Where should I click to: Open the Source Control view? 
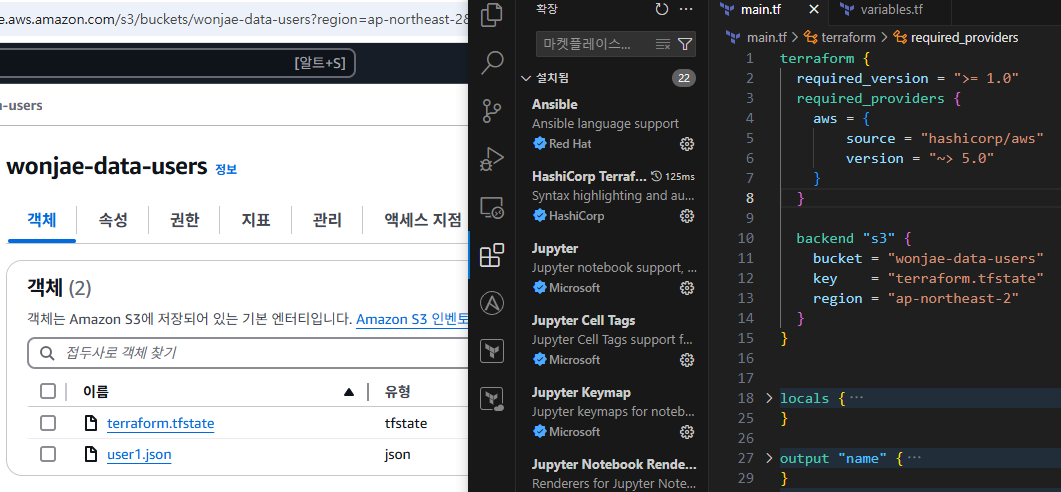(491, 110)
